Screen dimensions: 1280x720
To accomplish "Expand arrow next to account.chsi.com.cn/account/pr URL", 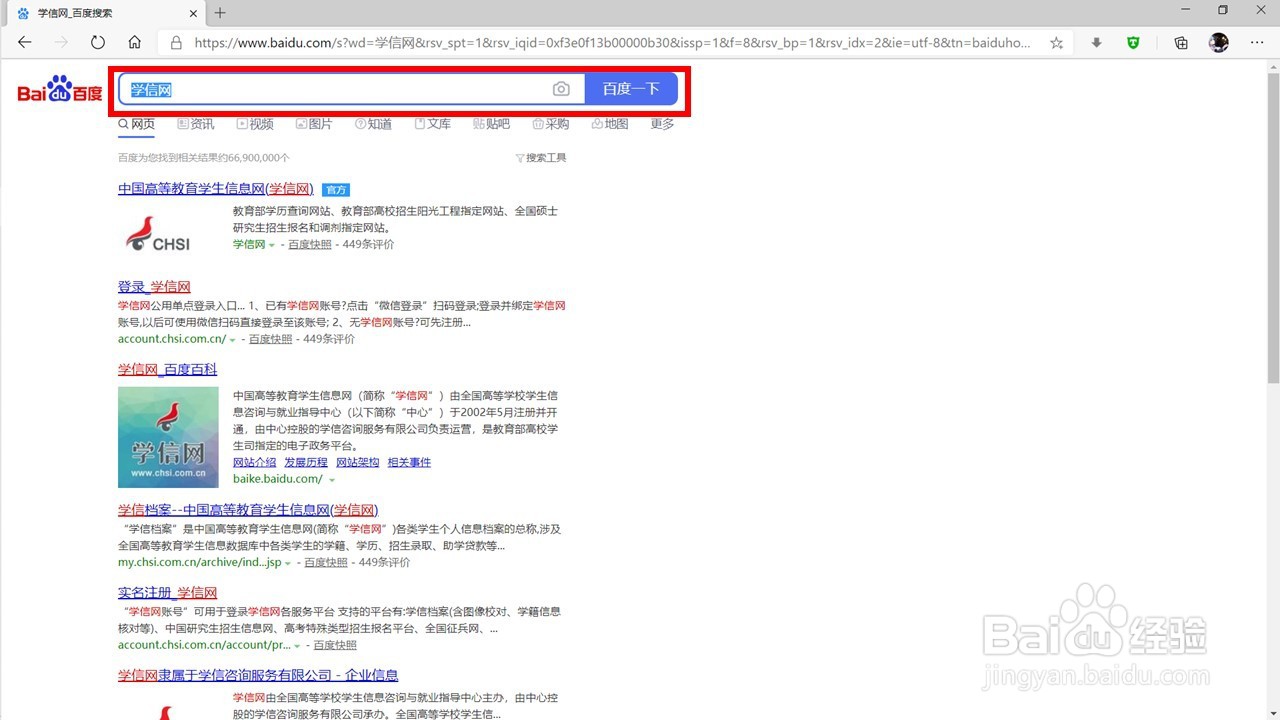I will (x=297, y=647).
